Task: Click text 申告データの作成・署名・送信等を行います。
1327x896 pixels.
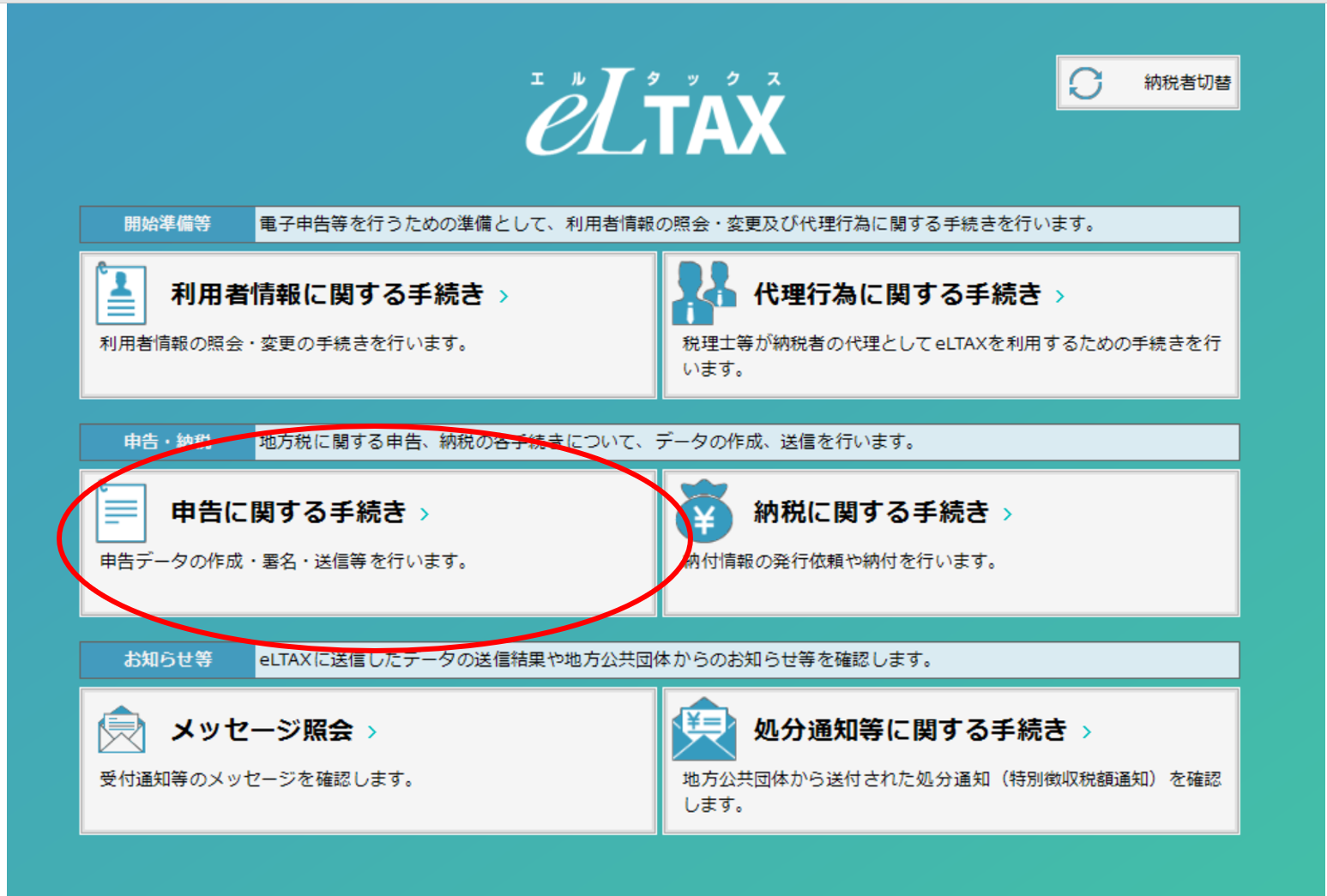Action: [x=284, y=561]
